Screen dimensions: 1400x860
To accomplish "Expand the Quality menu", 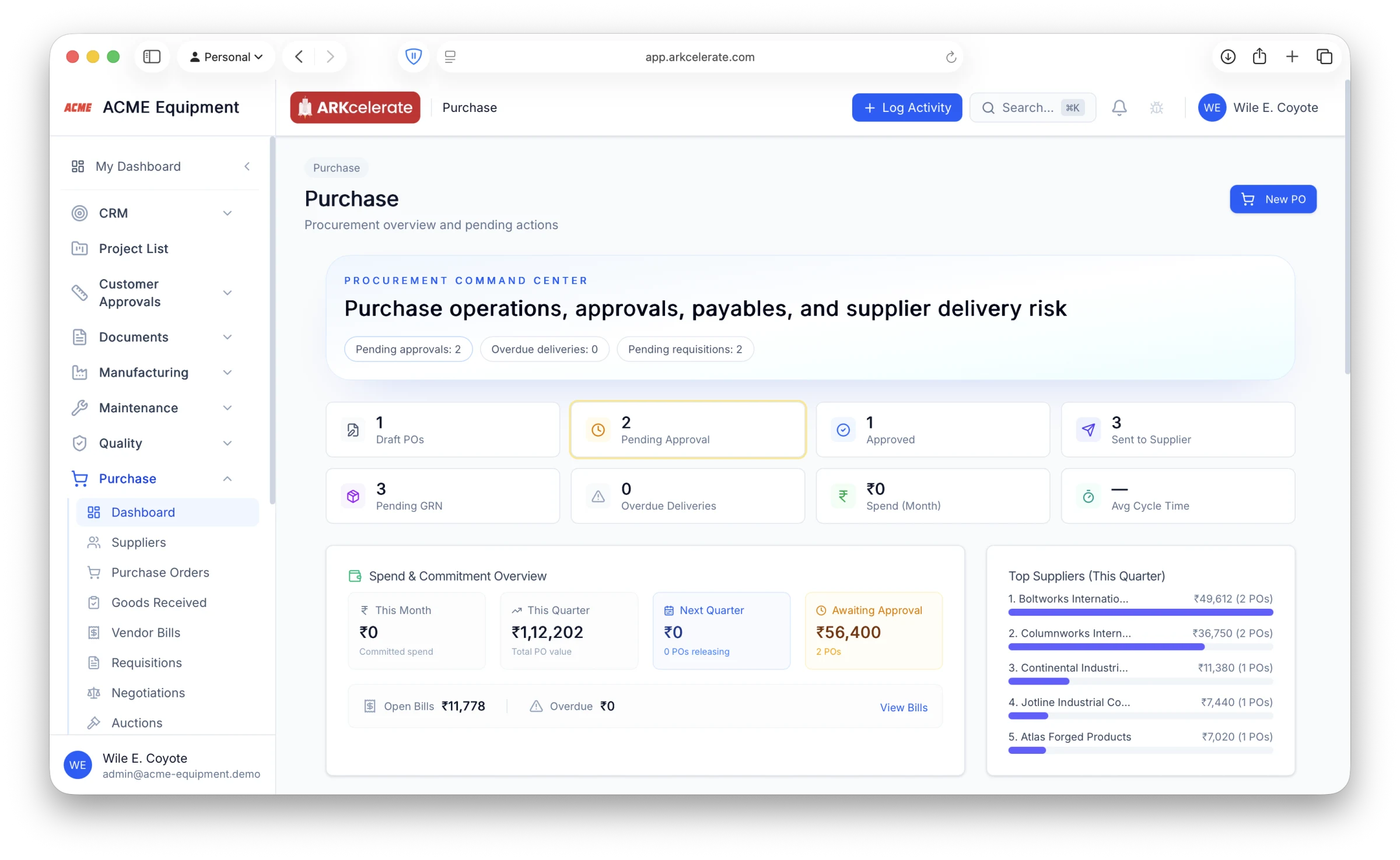I will pyautogui.click(x=228, y=443).
